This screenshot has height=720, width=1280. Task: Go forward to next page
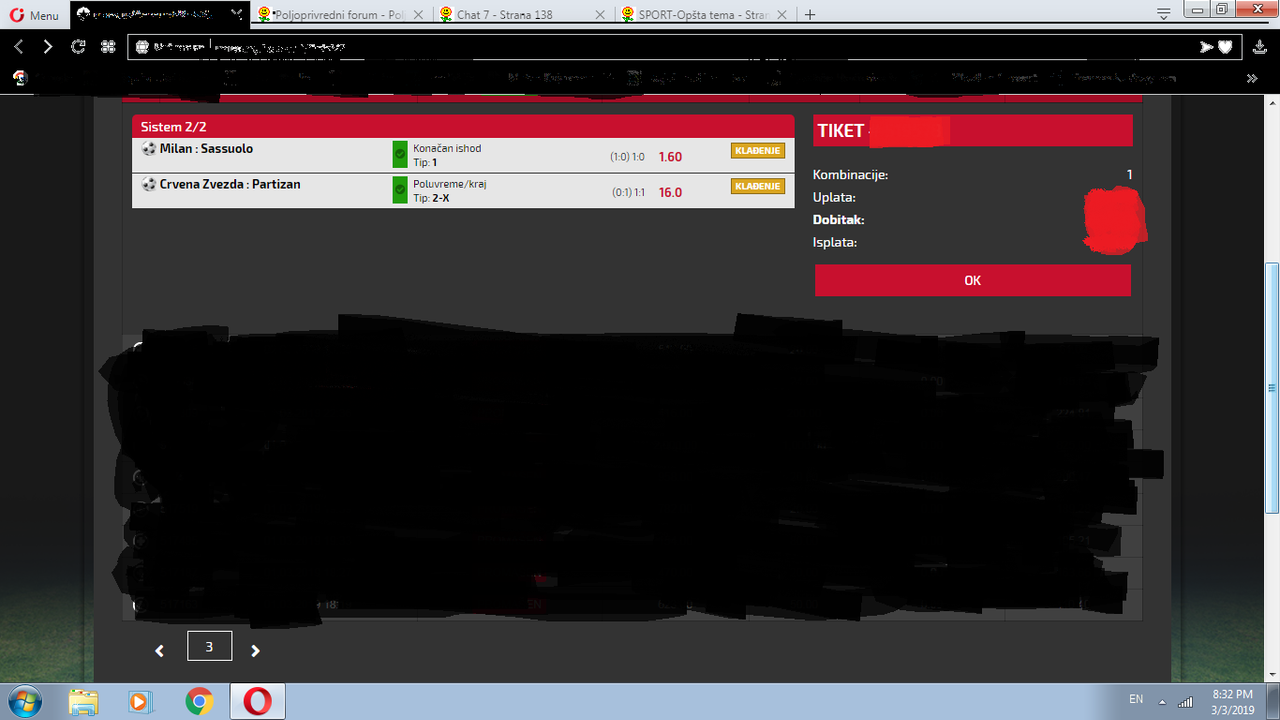pos(48,47)
